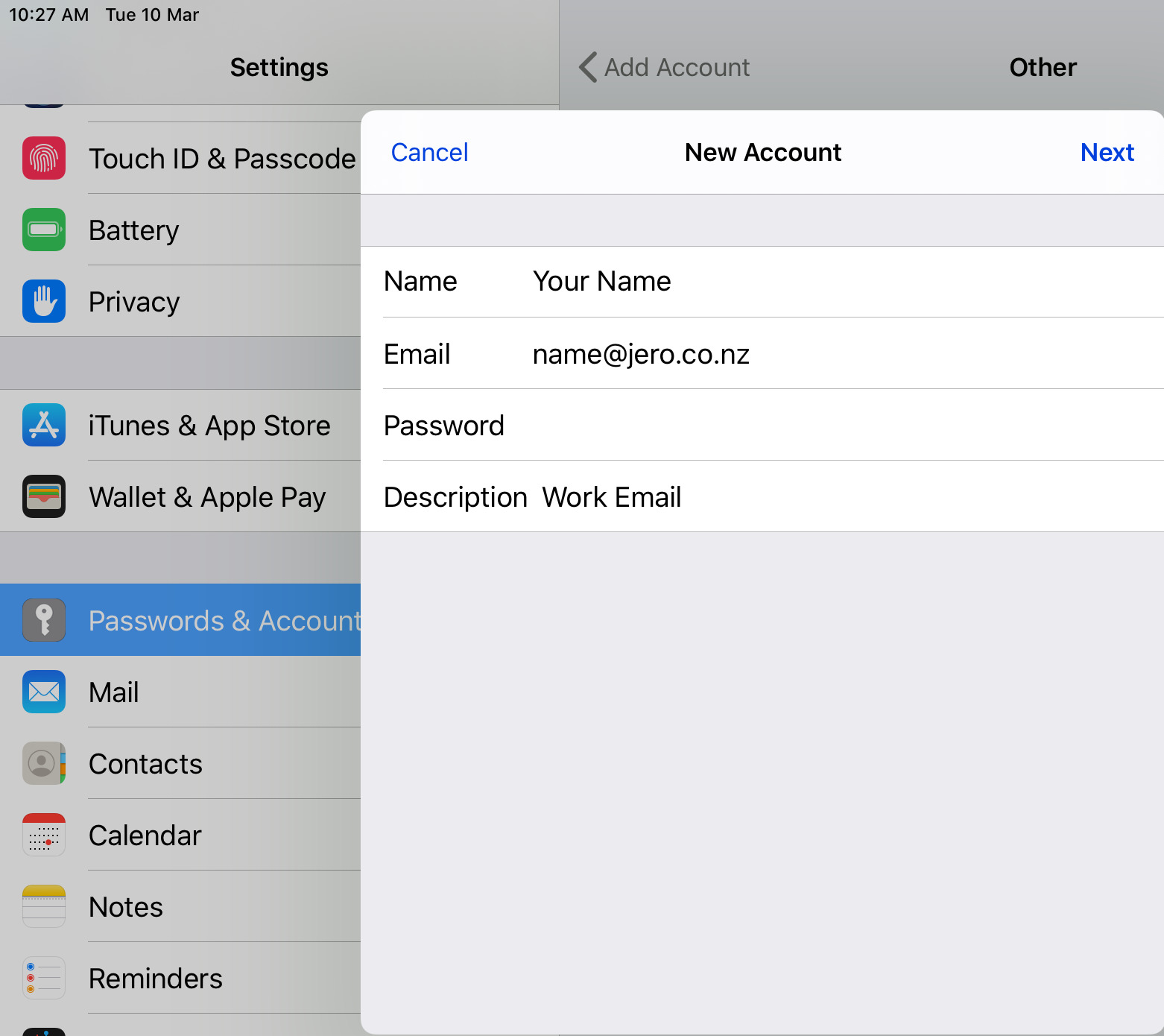Edit the Email field name@jero.co.nz
Screen dimensions: 1164x1036
pyautogui.click(x=820, y=354)
